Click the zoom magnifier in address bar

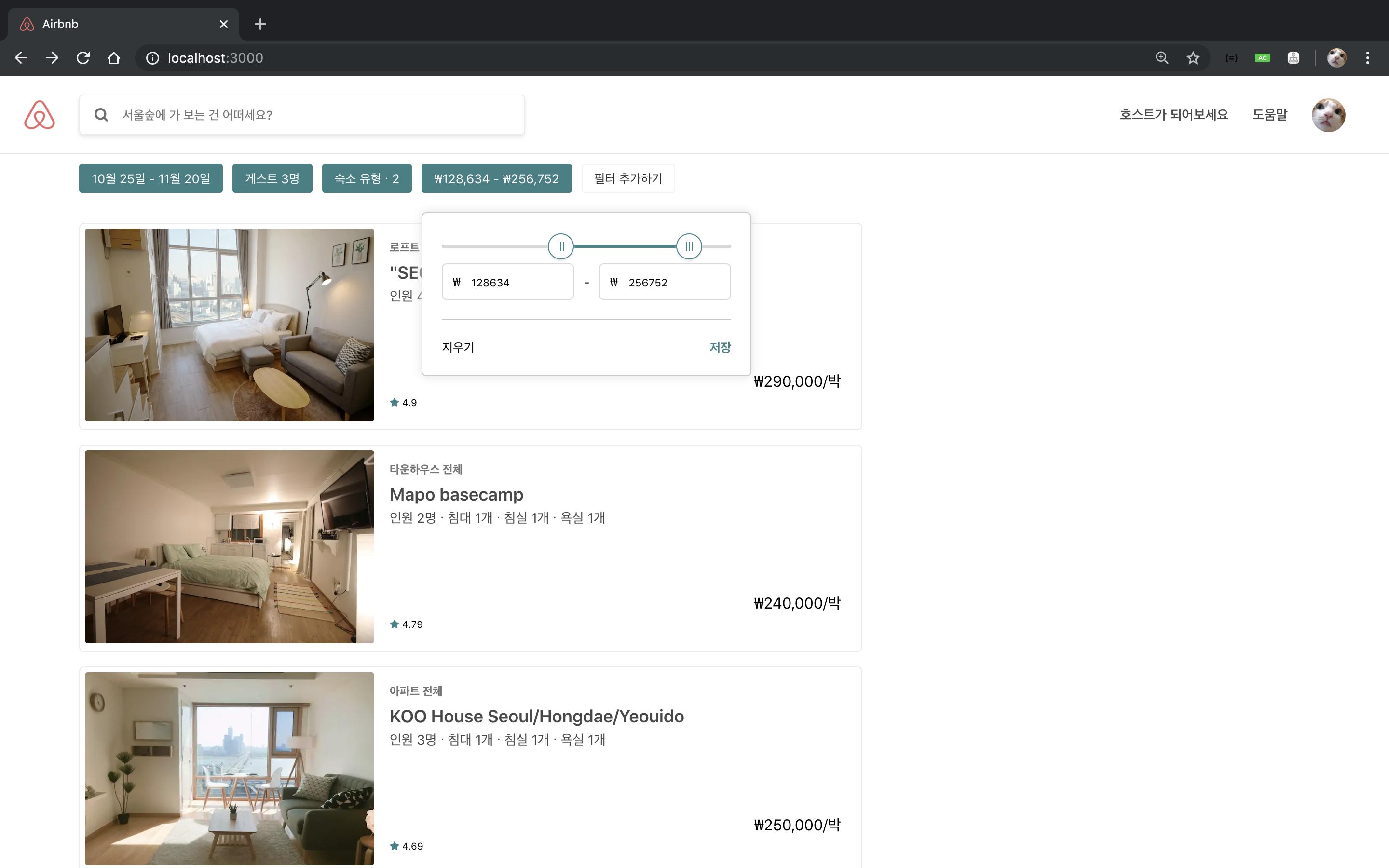(x=1162, y=58)
